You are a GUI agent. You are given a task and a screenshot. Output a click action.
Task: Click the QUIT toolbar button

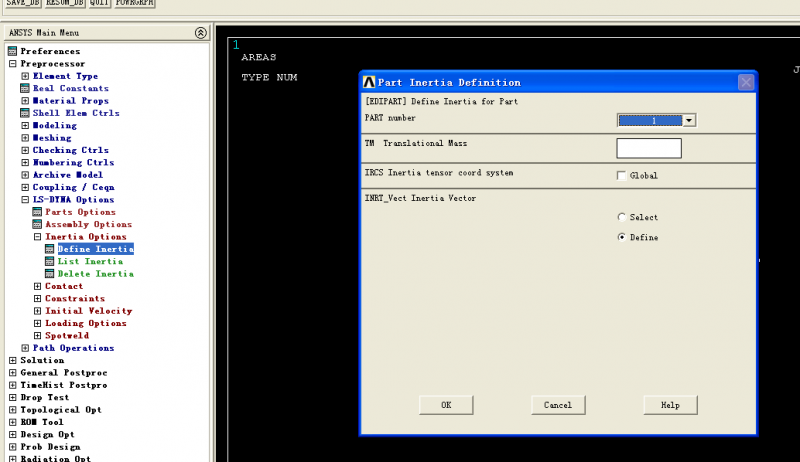point(99,4)
